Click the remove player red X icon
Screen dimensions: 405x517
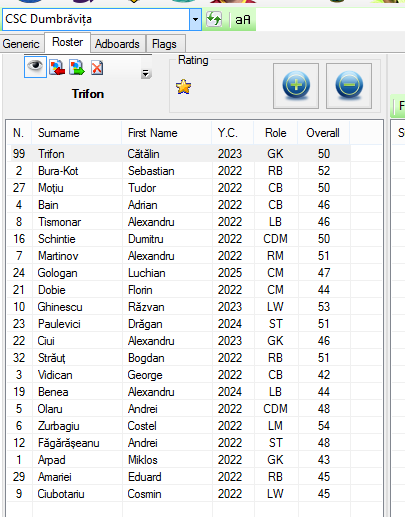pos(97,68)
